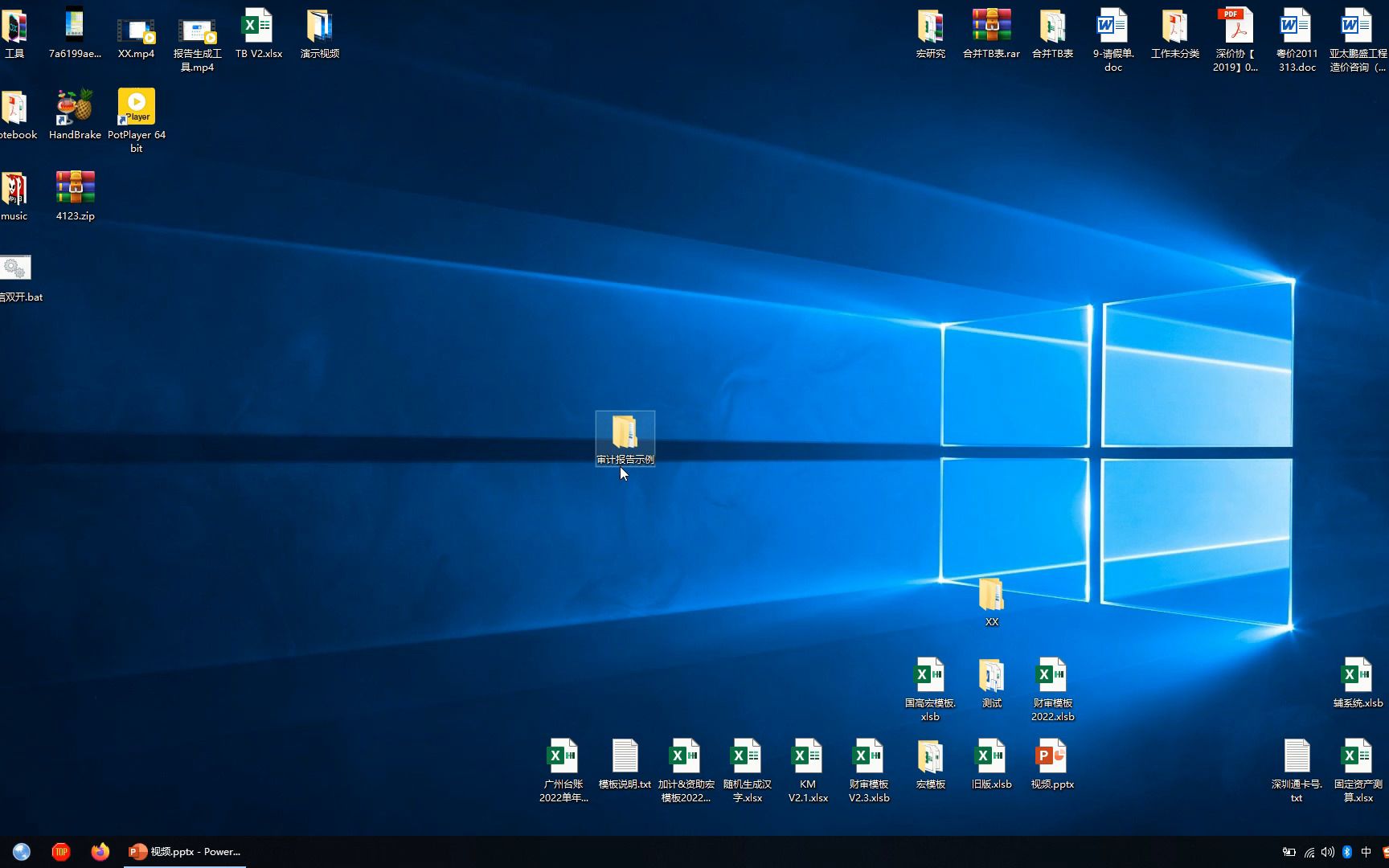Launch Firefox from the taskbar
Image resolution: width=1389 pixels, height=868 pixels.
(x=100, y=852)
